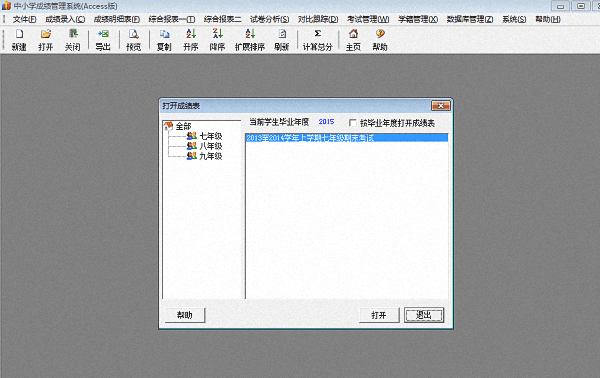600x378 pixels.
Task: Enable 按毕业年度打开成绩表 checkbox
Action: pyautogui.click(x=352, y=123)
